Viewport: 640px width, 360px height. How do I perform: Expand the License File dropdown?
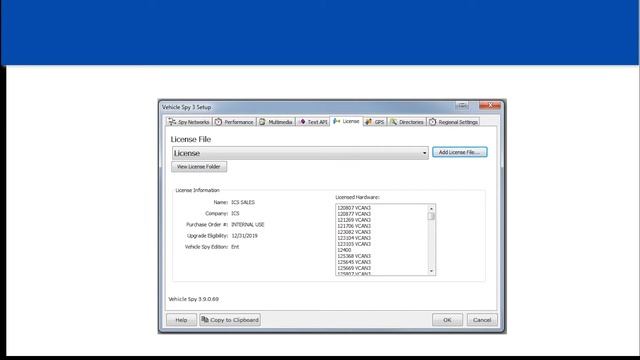tap(300, 153)
